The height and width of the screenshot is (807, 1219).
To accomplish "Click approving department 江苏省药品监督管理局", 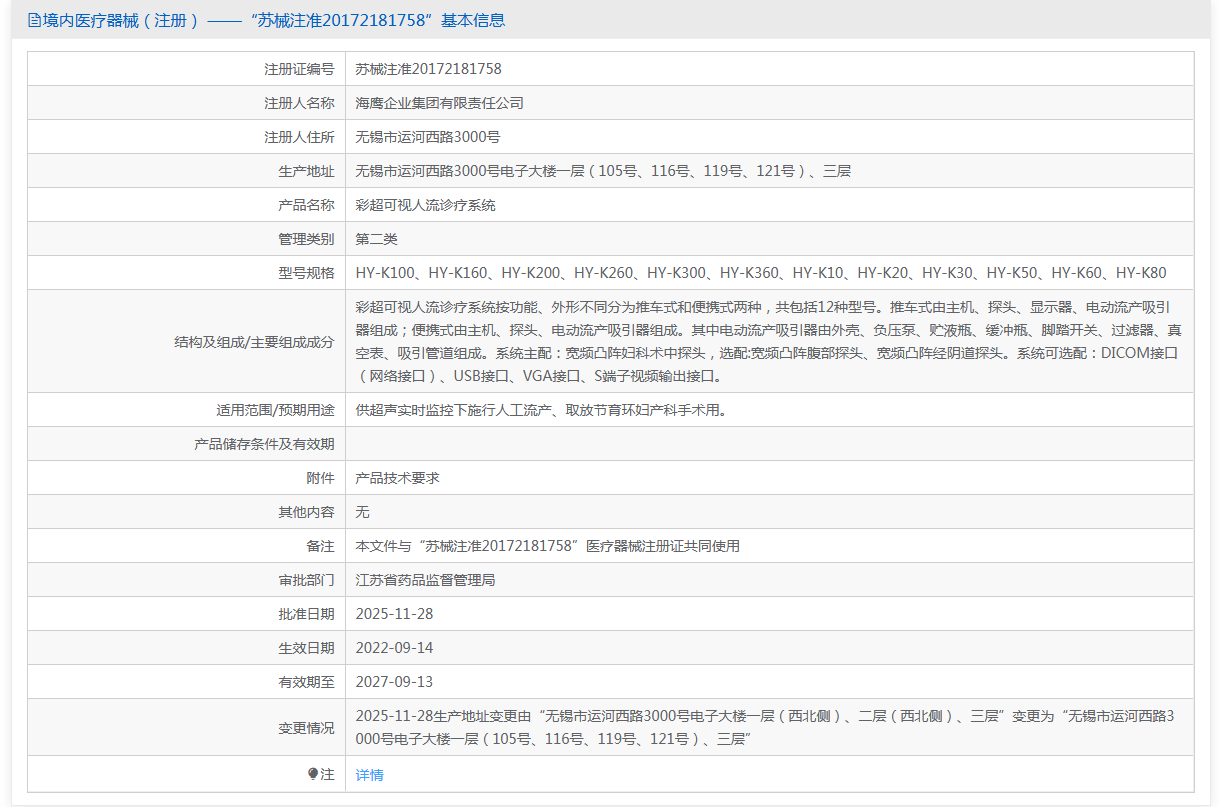I will click(425, 580).
